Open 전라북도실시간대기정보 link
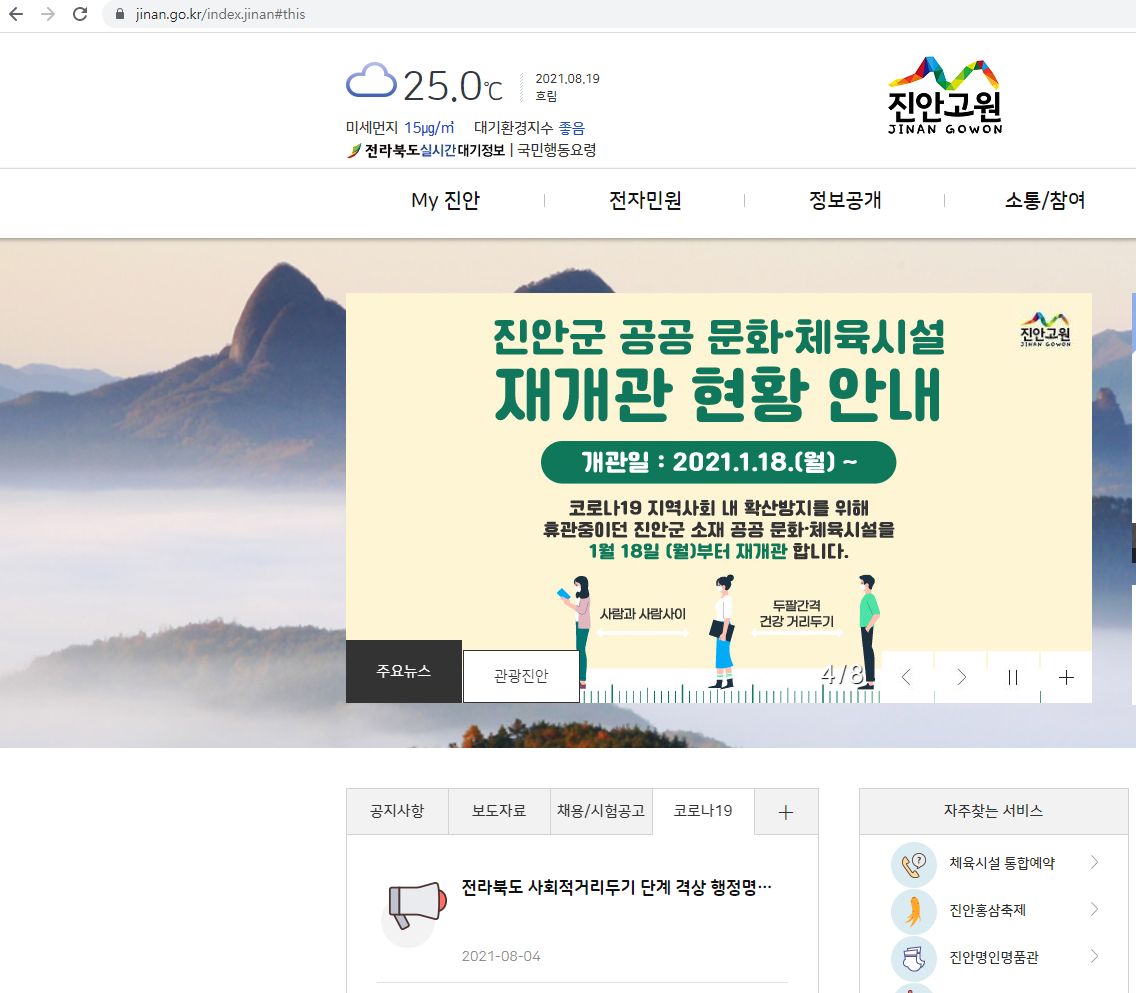Screen dimensions: 1136x993 click(x=435, y=150)
